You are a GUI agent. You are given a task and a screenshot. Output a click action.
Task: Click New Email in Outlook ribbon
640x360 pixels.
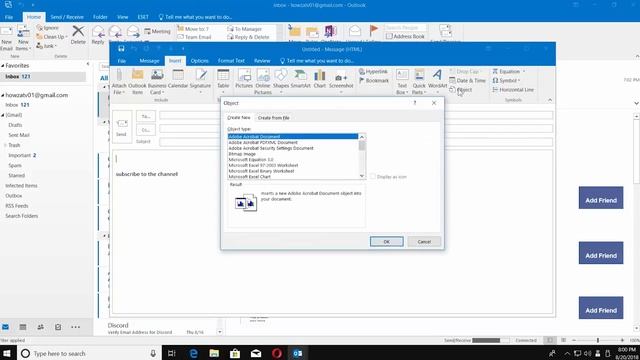[7, 38]
